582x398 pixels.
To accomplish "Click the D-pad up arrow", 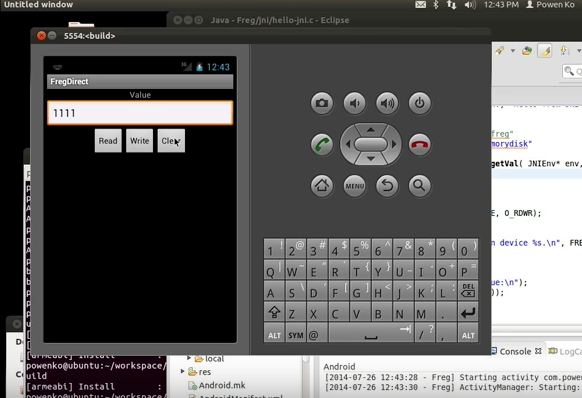I will pyautogui.click(x=371, y=130).
